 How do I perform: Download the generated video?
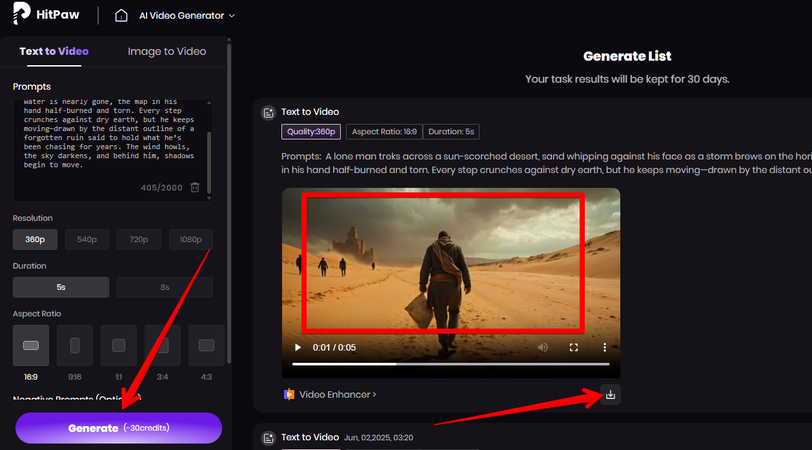pos(611,395)
